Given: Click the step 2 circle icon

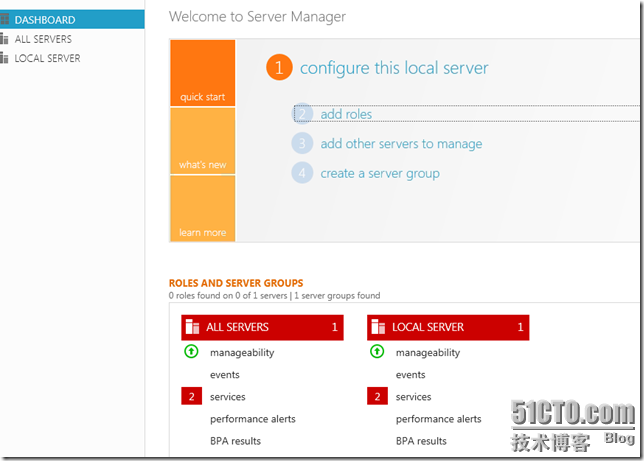Looking at the screenshot, I should [x=302, y=114].
